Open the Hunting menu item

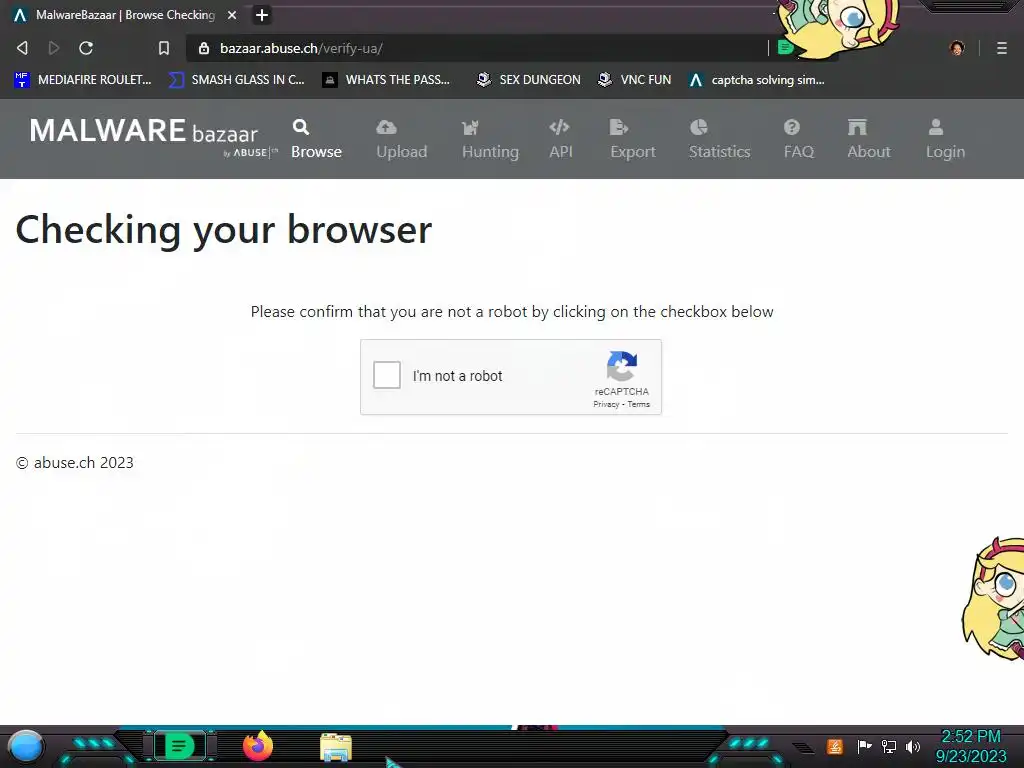[x=490, y=139]
